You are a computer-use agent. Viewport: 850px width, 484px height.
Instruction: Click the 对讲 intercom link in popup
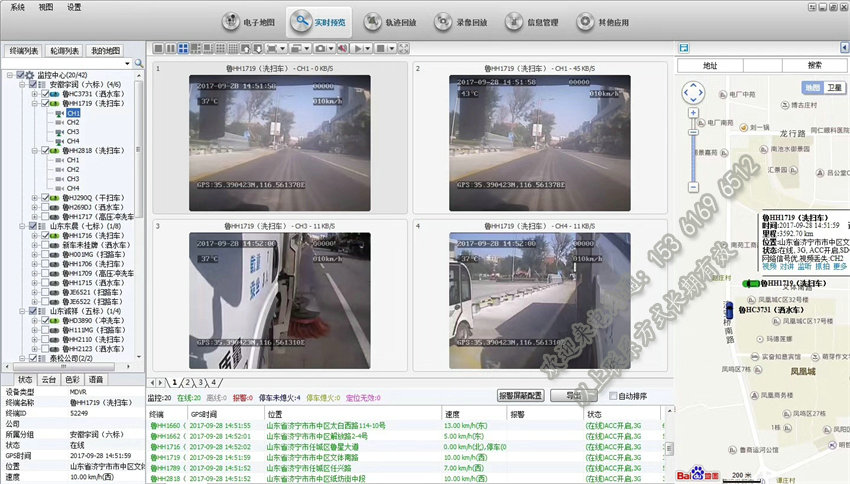(787, 266)
